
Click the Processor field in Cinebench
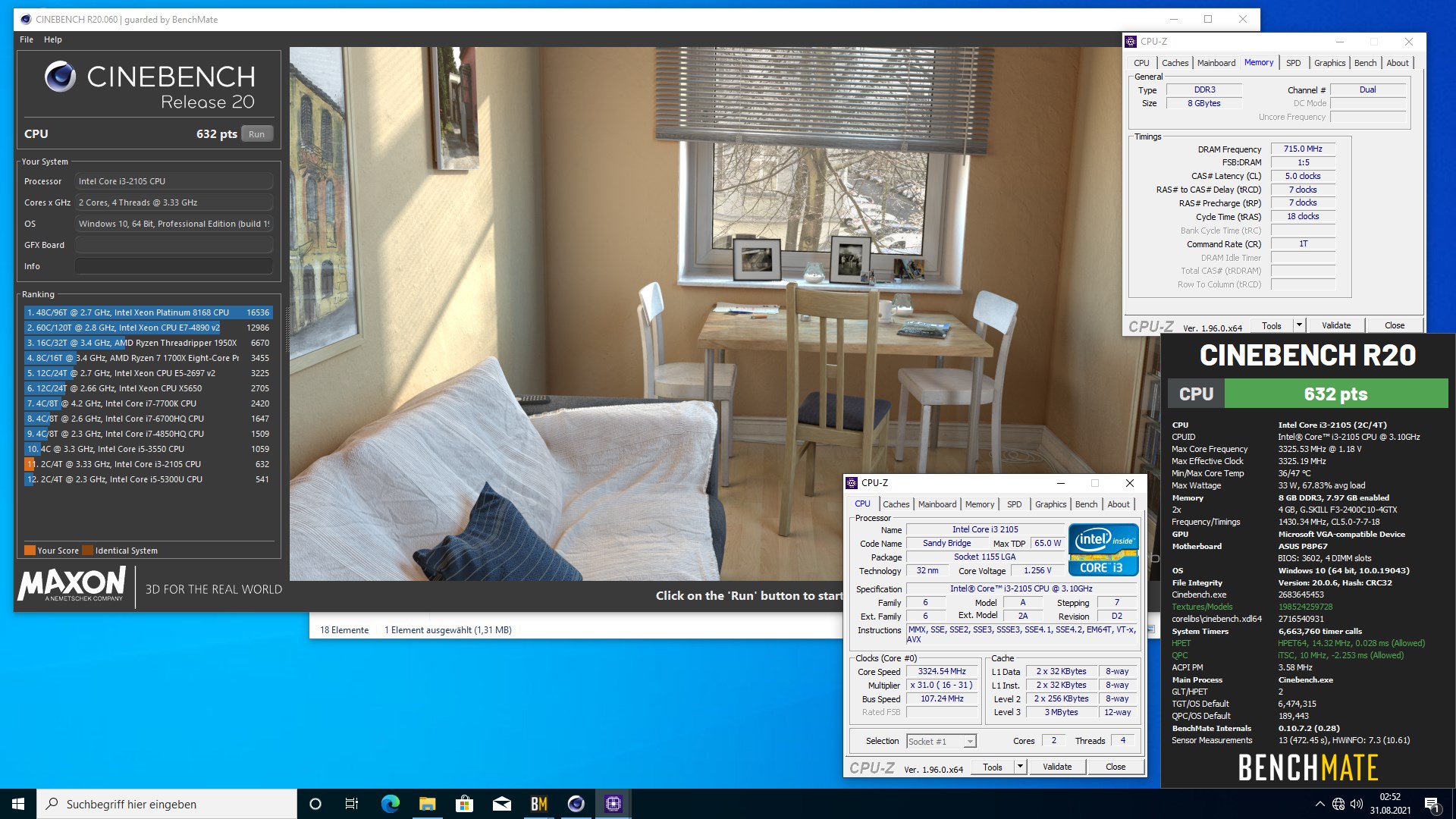pyautogui.click(x=174, y=181)
